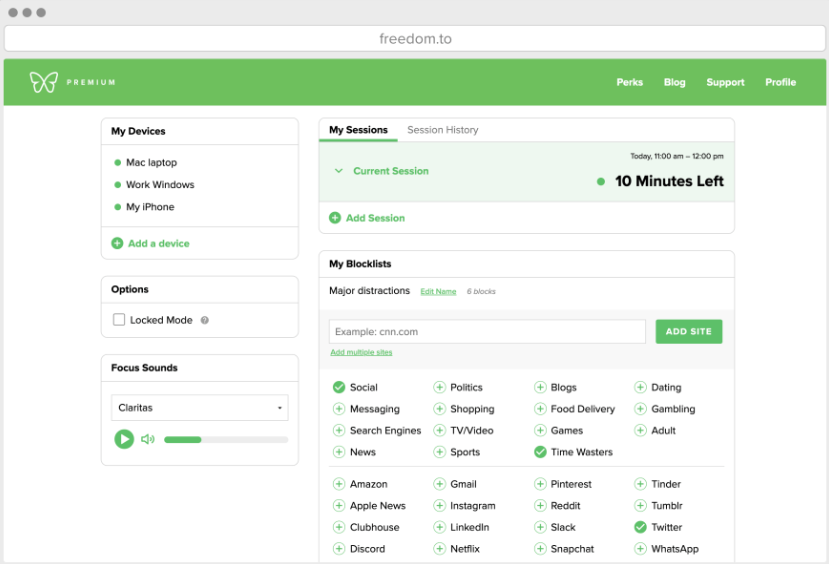The height and width of the screenshot is (564, 829).
Task: Add the Dating category to blocklist
Action: click(640, 387)
